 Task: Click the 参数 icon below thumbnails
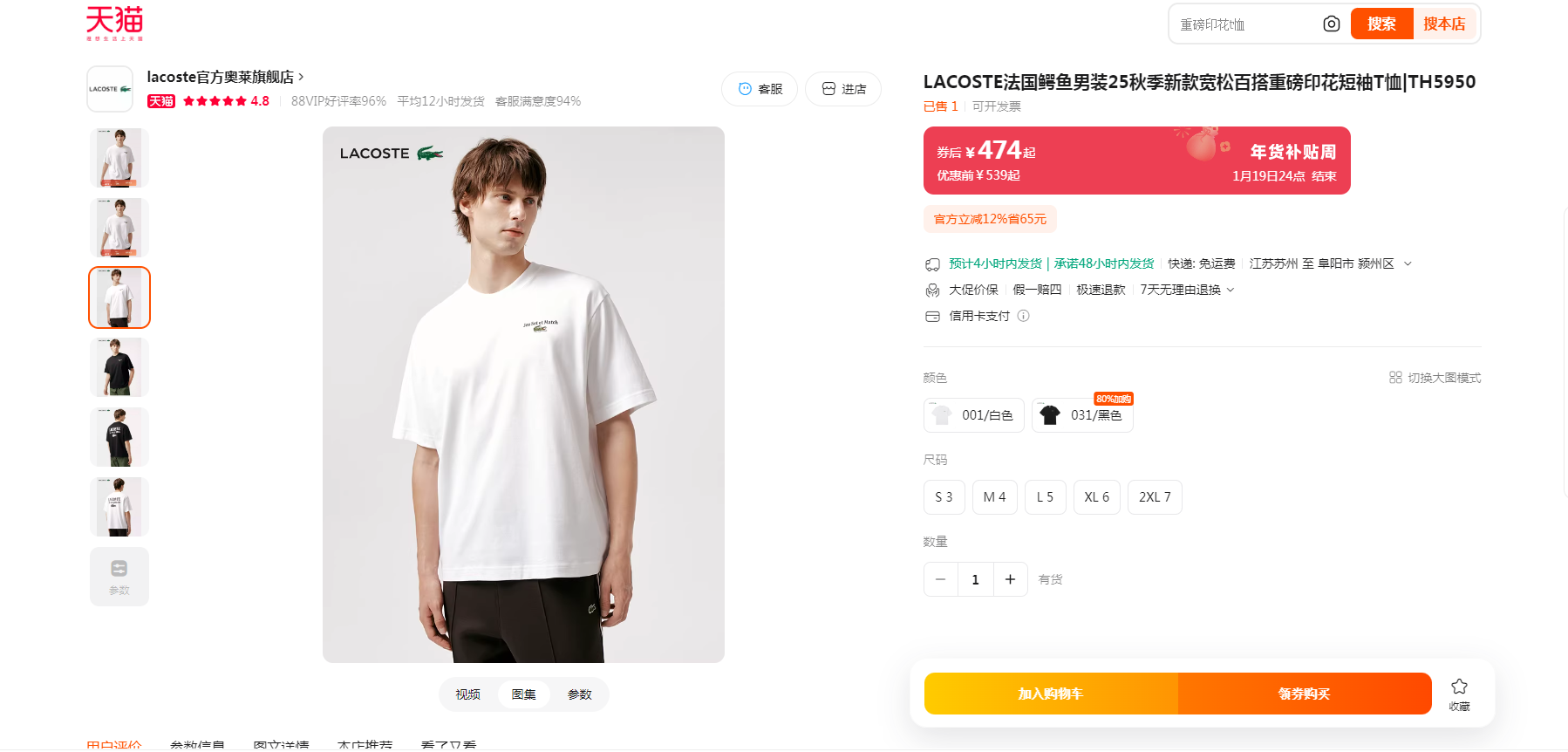coord(119,576)
